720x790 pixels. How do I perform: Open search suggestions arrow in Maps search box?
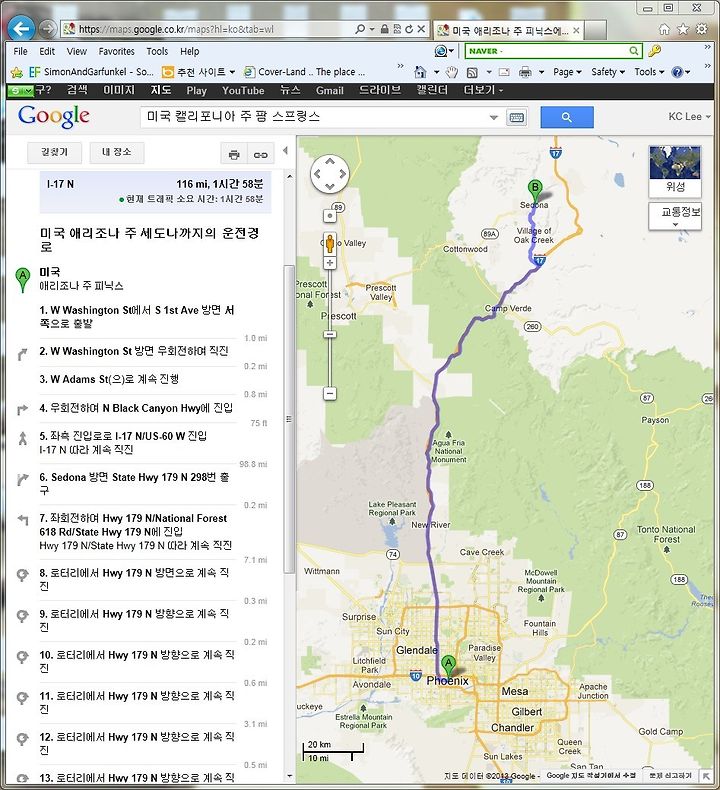pyautogui.click(x=494, y=117)
